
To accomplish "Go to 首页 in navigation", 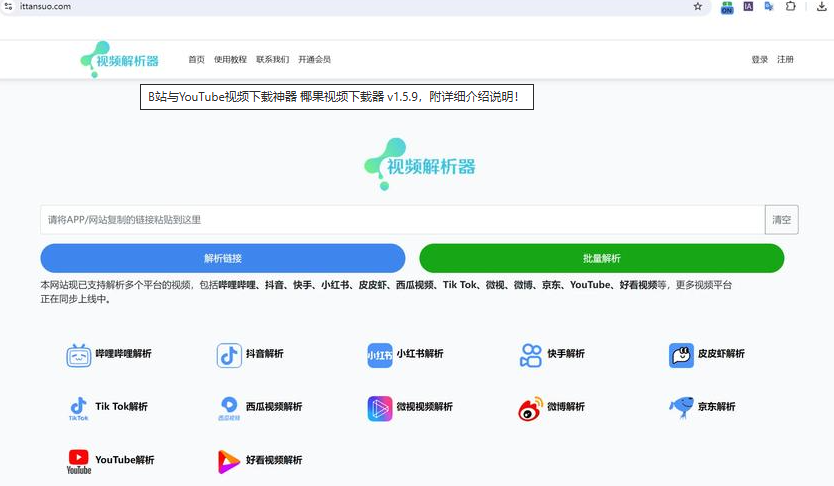I will [196, 60].
